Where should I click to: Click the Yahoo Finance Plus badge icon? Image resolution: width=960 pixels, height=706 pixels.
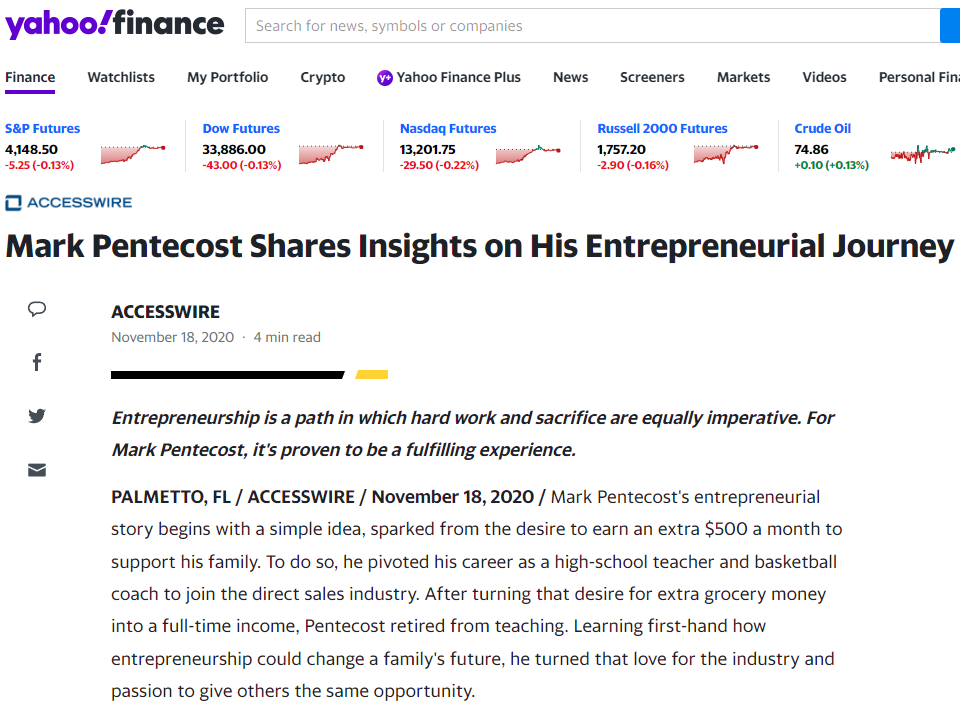click(x=384, y=77)
